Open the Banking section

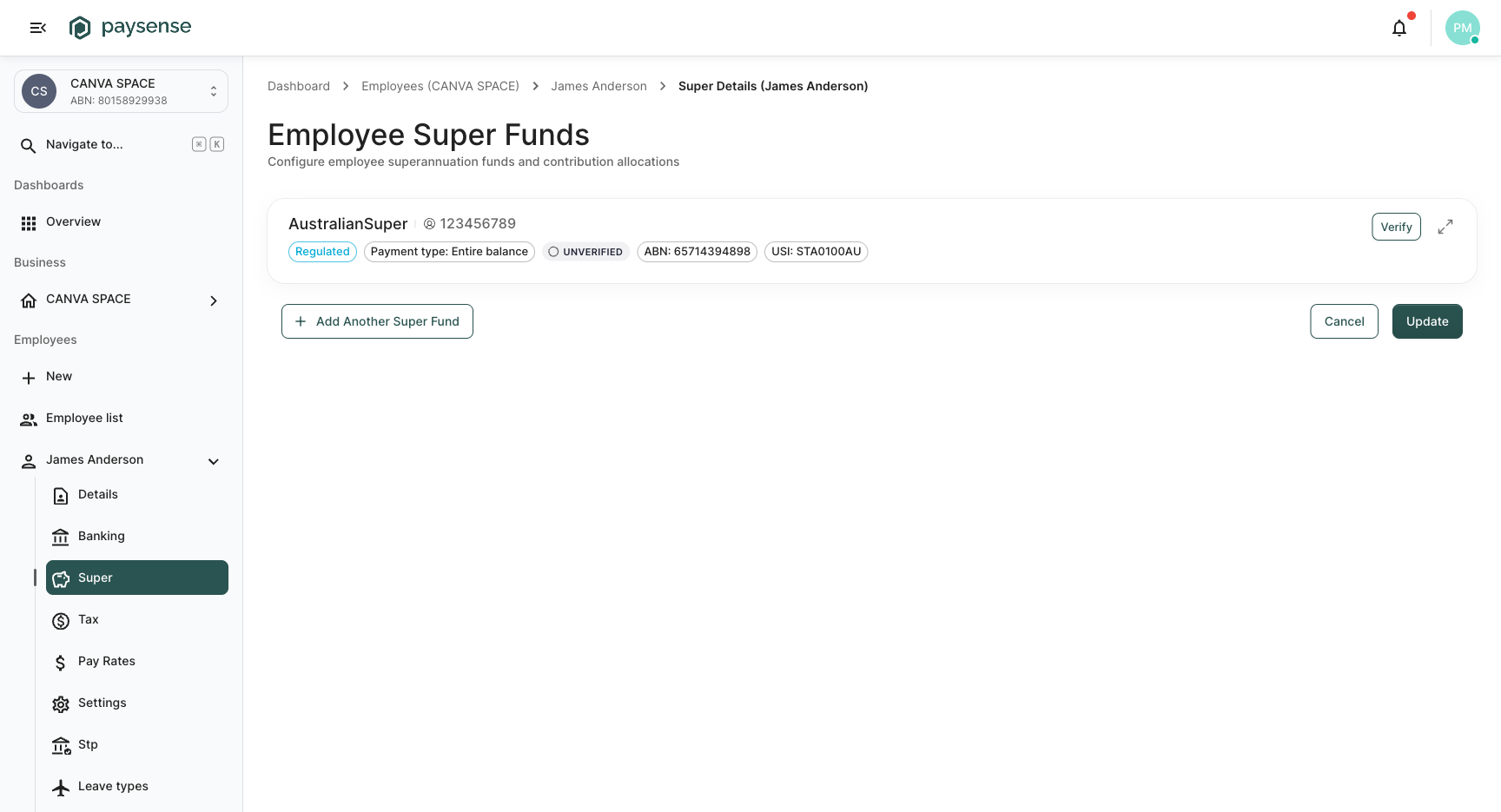[137, 537]
